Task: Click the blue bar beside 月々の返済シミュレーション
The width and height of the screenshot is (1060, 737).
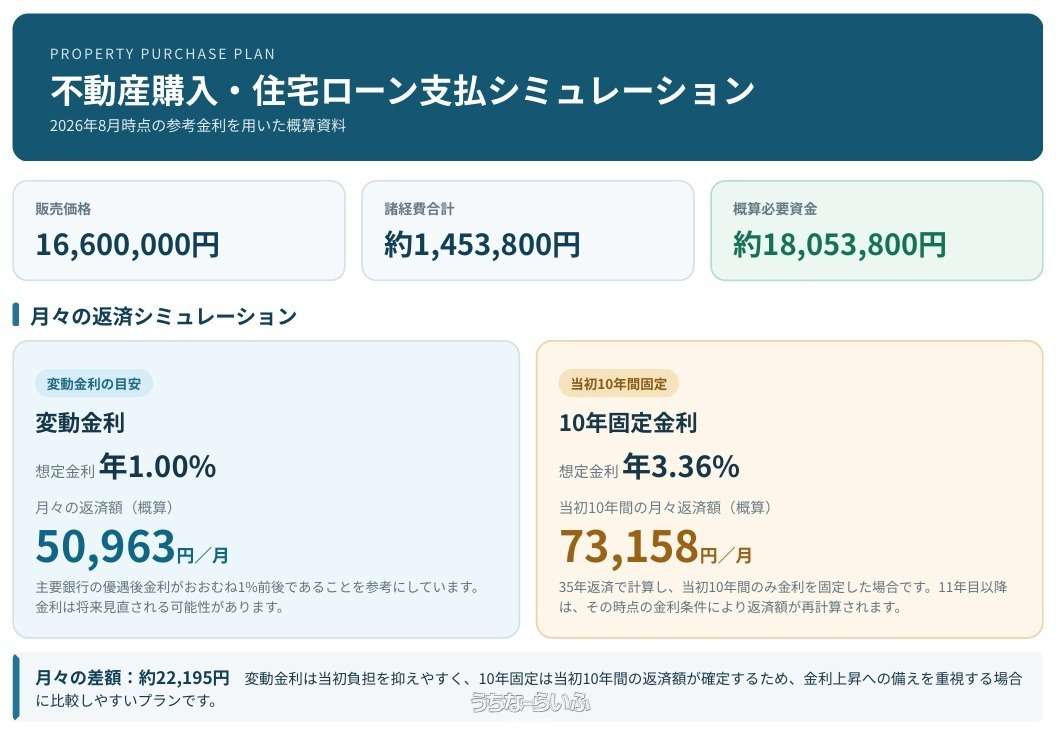Action: (x=16, y=315)
